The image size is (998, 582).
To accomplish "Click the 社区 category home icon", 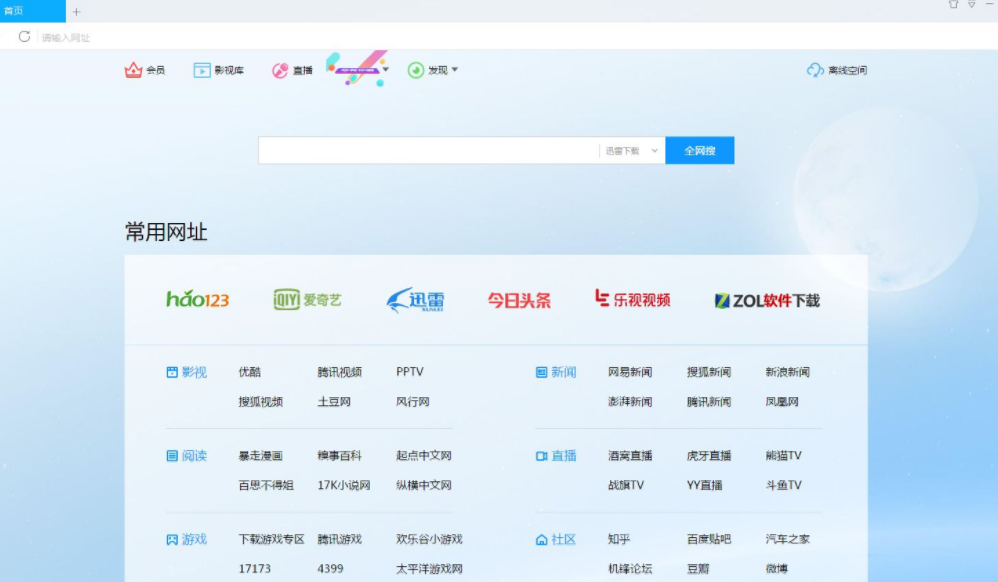I will [x=541, y=540].
